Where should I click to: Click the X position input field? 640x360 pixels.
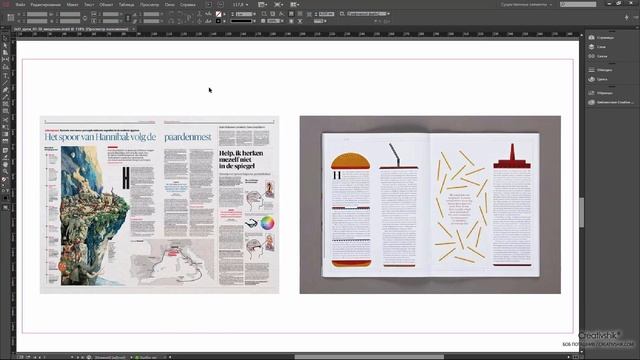[x=37, y=14]
